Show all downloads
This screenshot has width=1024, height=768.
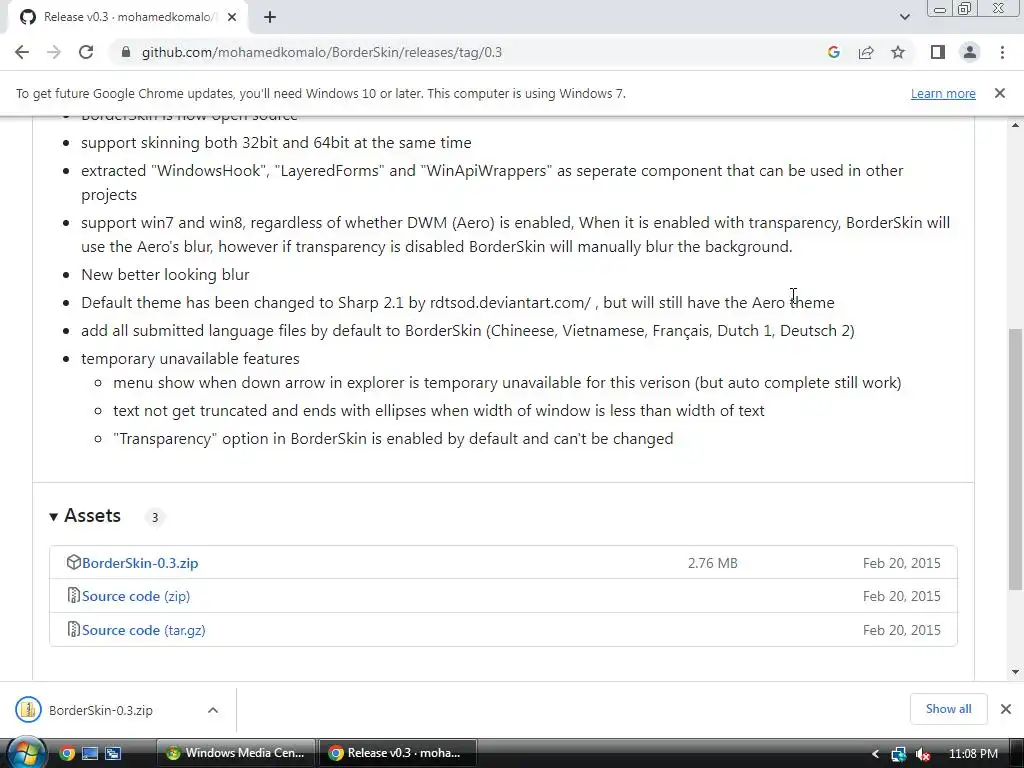click(x=948, y=709)
